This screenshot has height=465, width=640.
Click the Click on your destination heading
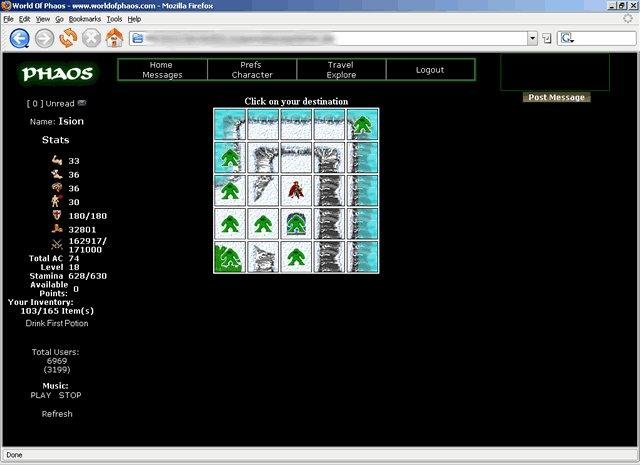[x=296, y=101]
